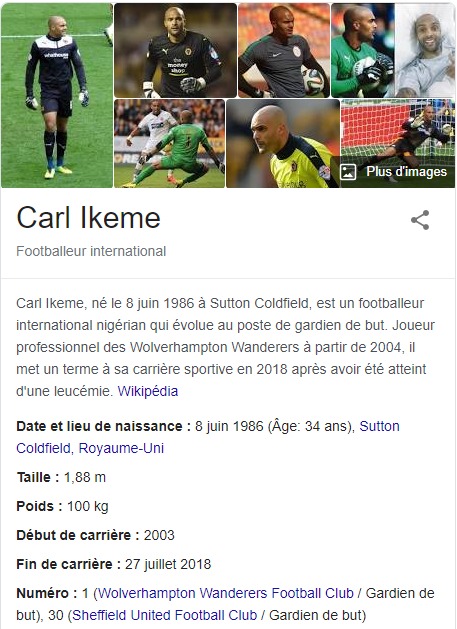Open the green kit photo clutching ball
The height and width of the screenshot is (629, 457).
(363, 51)
